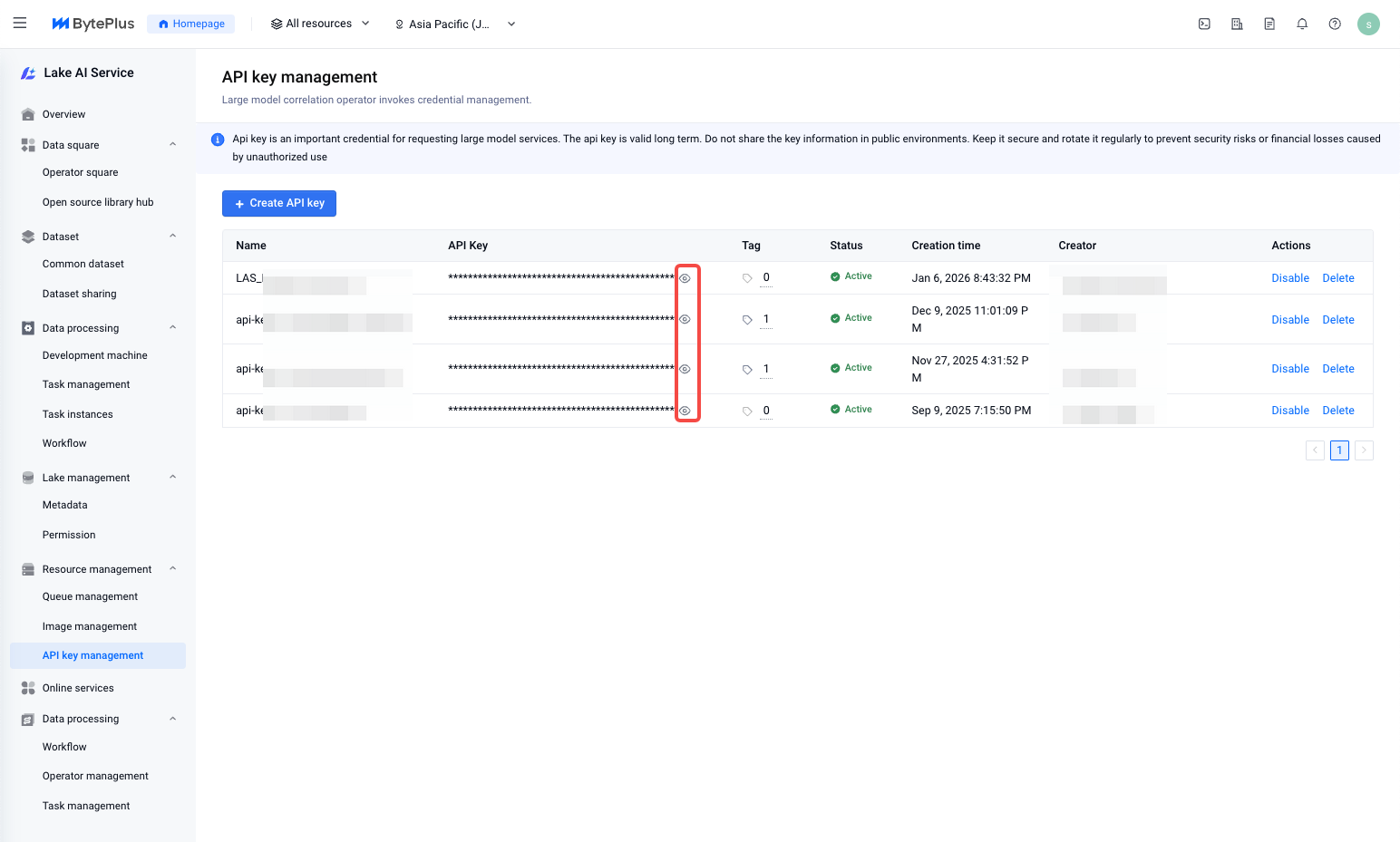Click the notification bell icon
The image size is (1400, 842).
coord(1302,24)
